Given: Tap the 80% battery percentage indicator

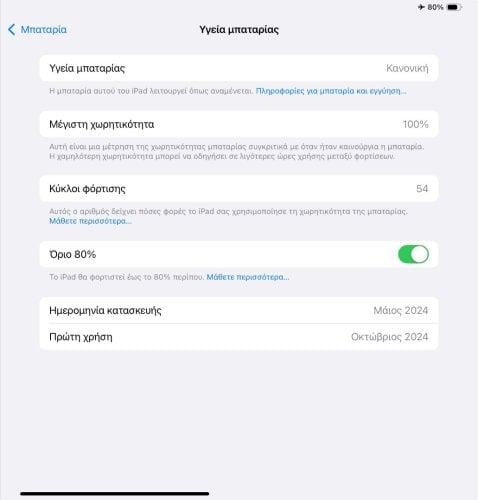Looking at the screenshot, I should click(435, 7).
